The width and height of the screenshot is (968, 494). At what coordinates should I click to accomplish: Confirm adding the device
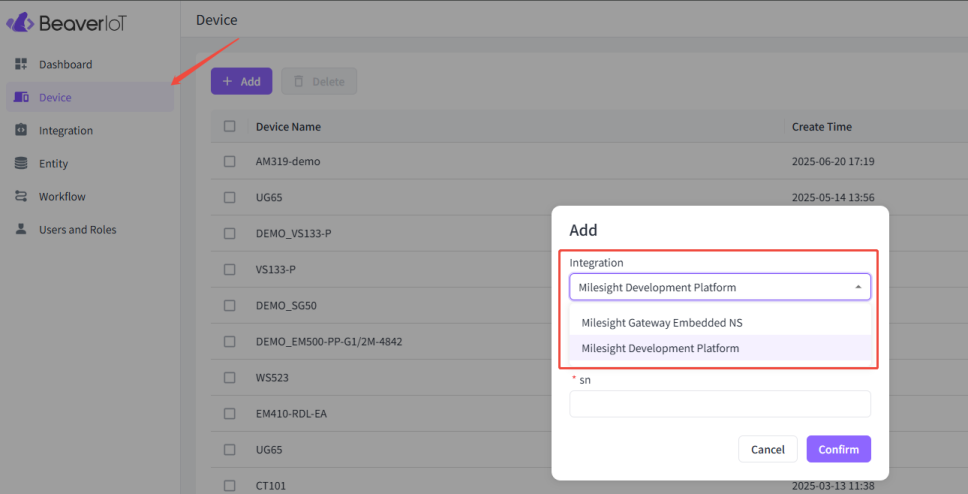(838, 449)
